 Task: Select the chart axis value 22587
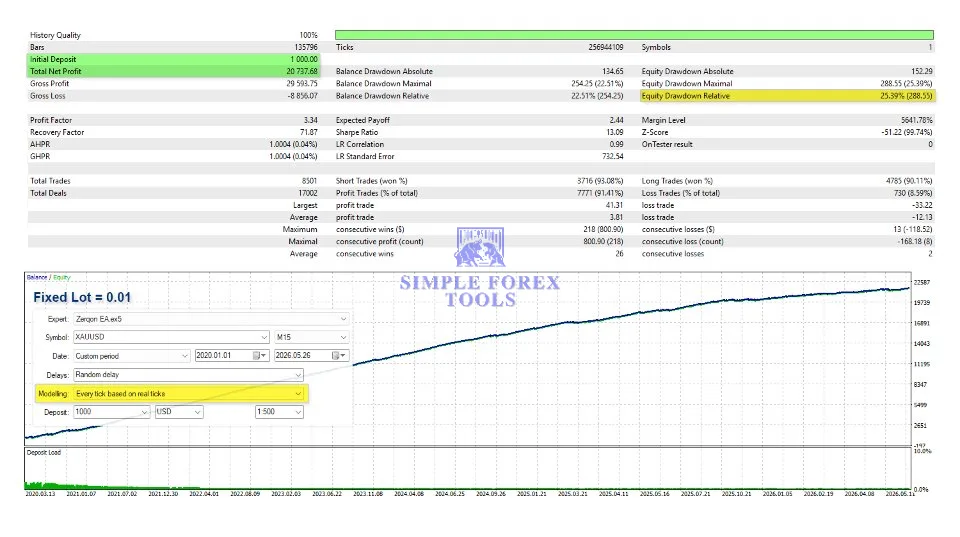tap(921, 283)
